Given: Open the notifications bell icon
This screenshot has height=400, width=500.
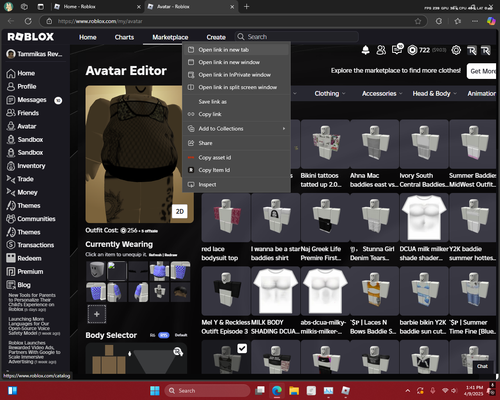Looking at the screenshot, I should pyautogui.click(x=366, y=50).
